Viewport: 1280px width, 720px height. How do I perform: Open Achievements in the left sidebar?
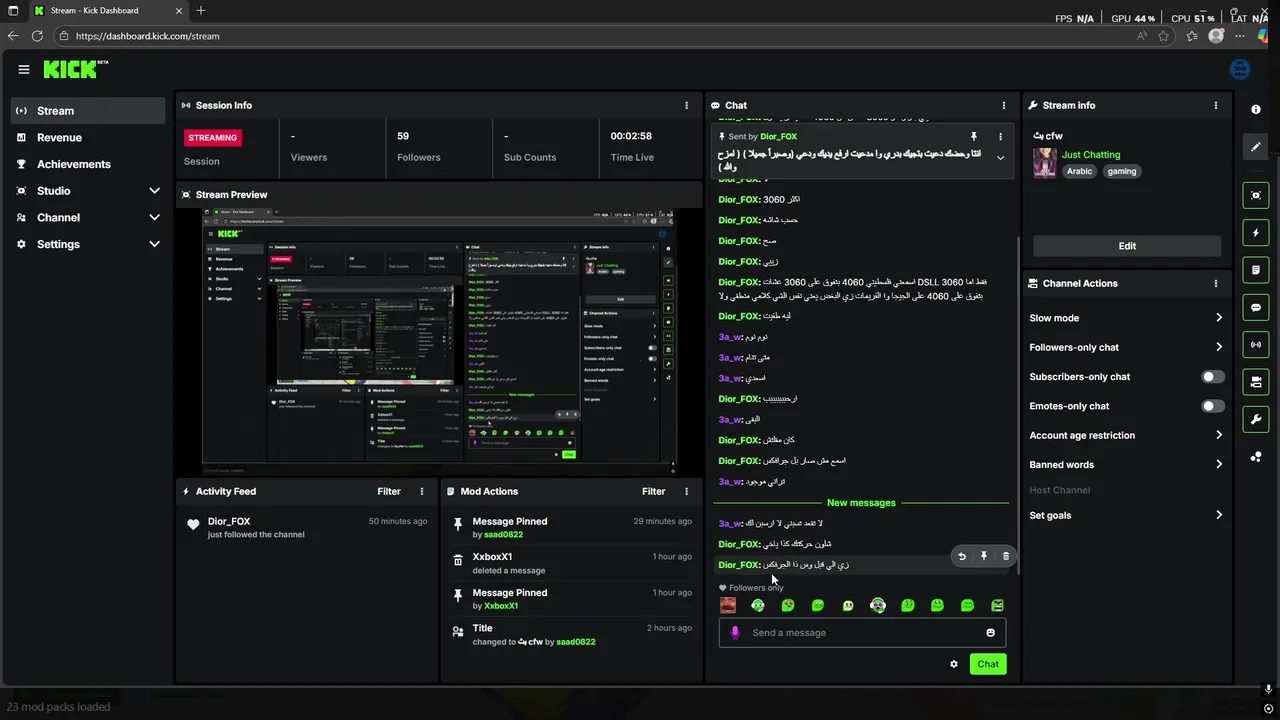(x=88, y=164)
